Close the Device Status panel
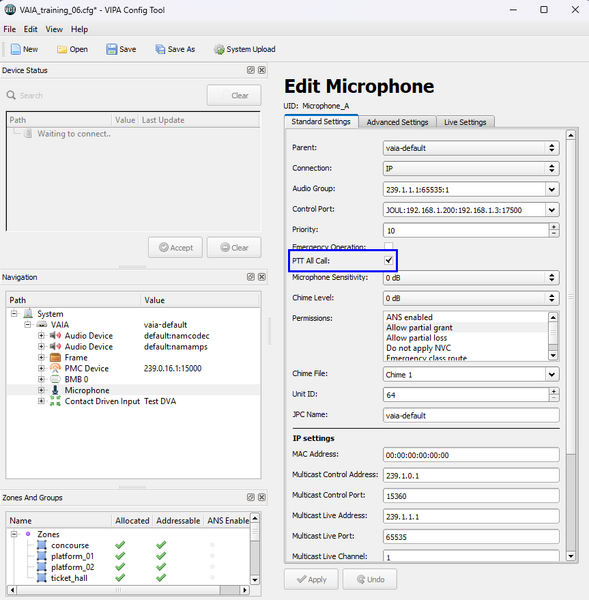 pos(262,70)
